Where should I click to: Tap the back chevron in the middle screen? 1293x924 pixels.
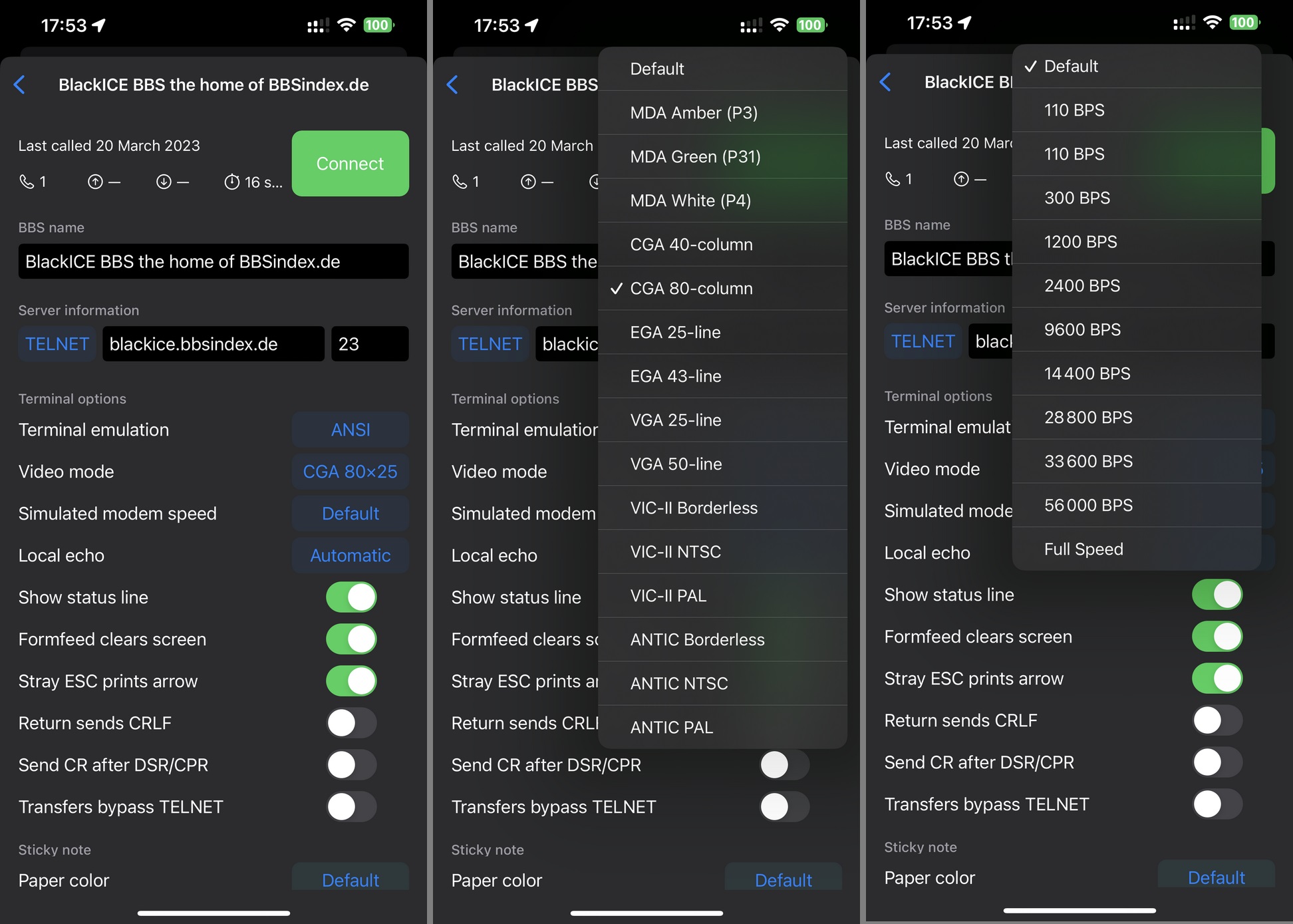(453, 84)
